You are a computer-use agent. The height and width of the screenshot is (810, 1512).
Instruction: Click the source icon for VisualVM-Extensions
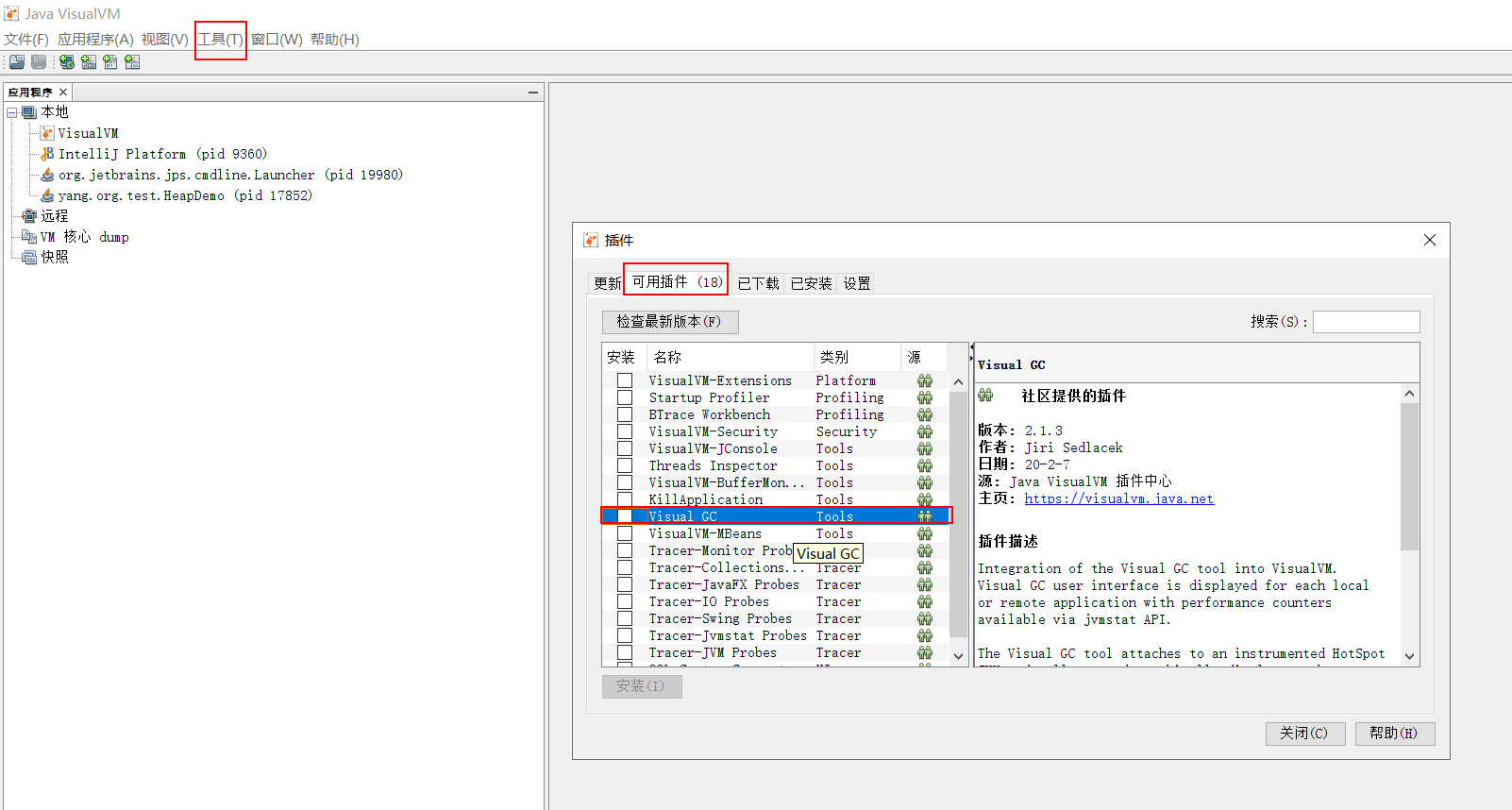pos(925,380)
